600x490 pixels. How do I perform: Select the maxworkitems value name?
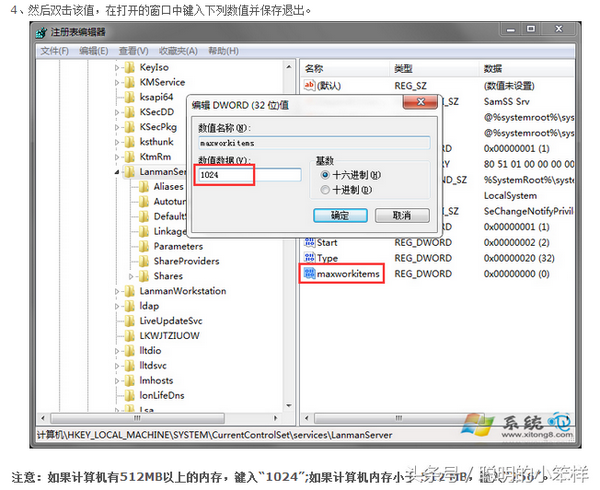[348, 274]
